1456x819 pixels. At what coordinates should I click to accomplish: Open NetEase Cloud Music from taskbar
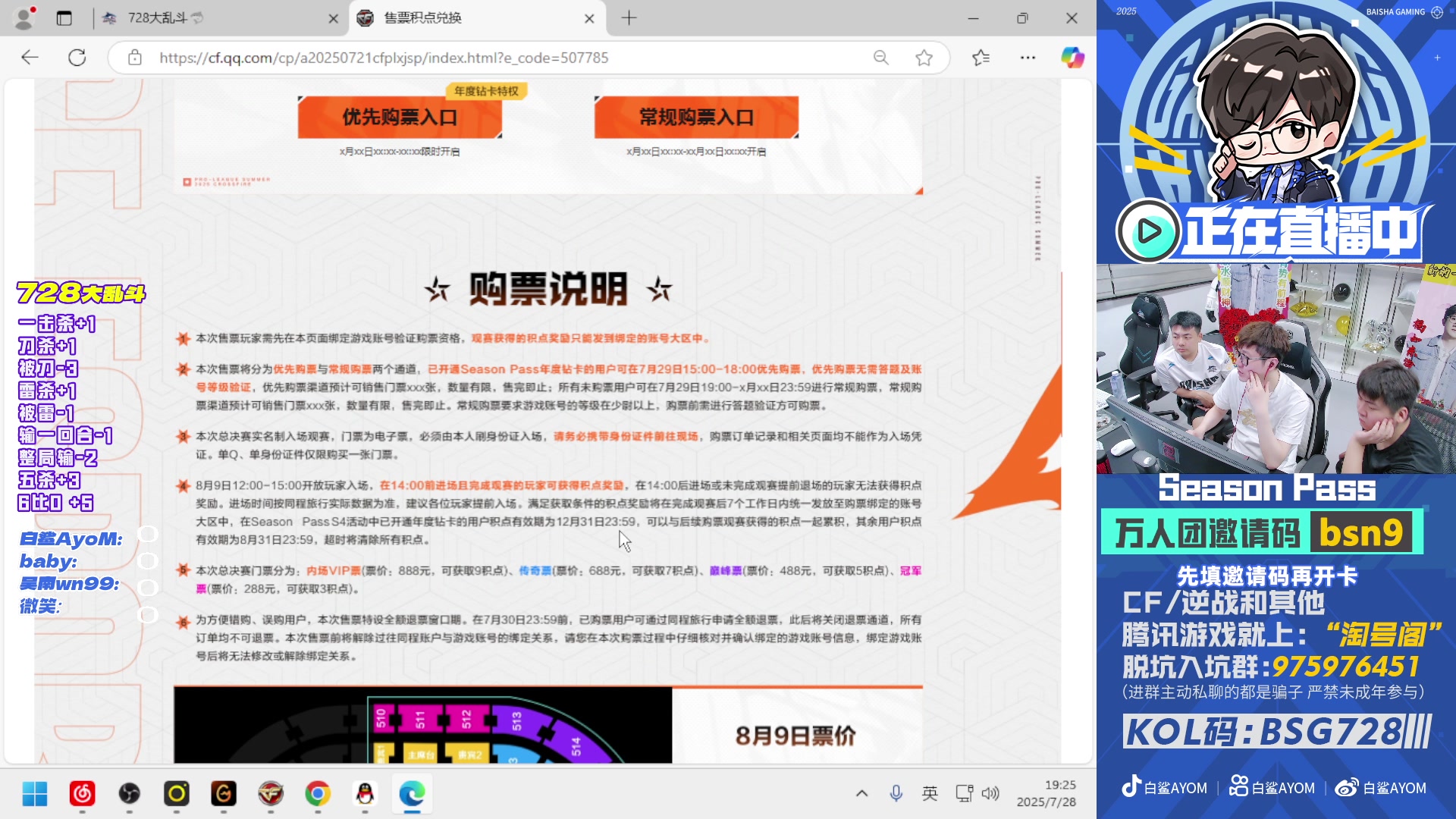click(82, 794)
